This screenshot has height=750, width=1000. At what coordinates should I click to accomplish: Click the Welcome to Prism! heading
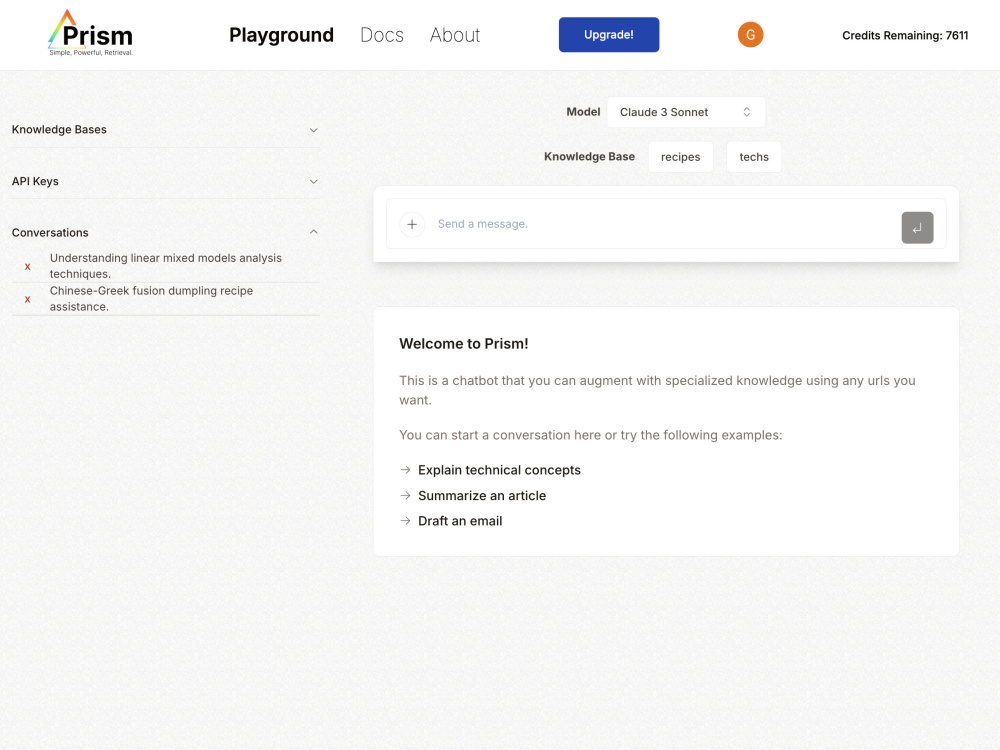tap(464, 344)
